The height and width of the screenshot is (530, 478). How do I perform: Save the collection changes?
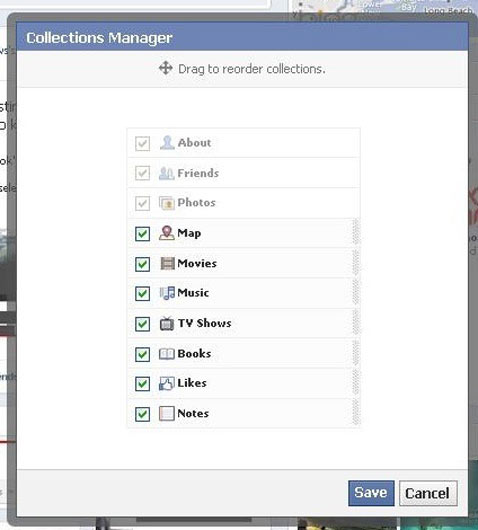[x=371, y=493]
